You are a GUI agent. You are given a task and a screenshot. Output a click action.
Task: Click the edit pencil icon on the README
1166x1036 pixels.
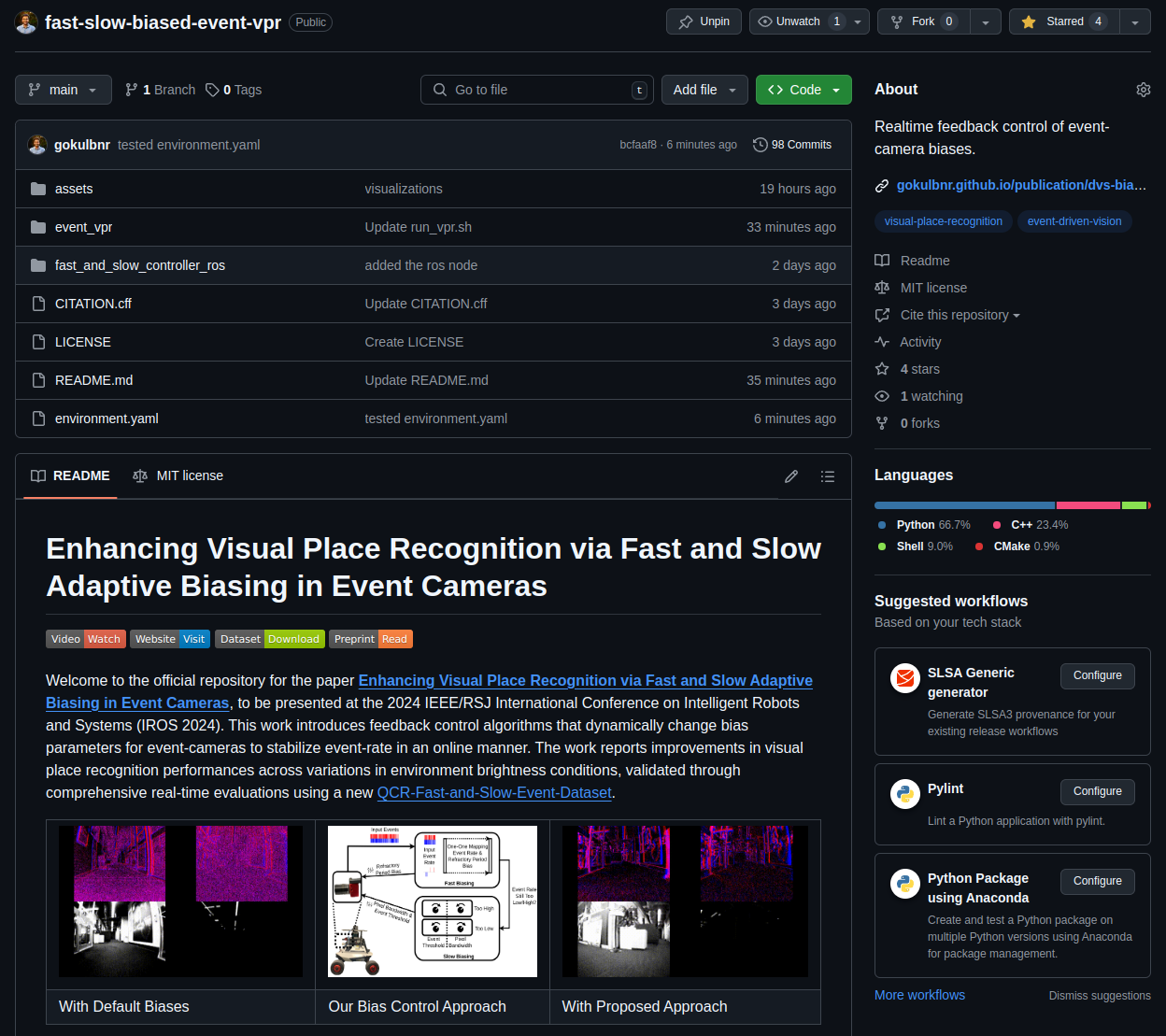791,476
